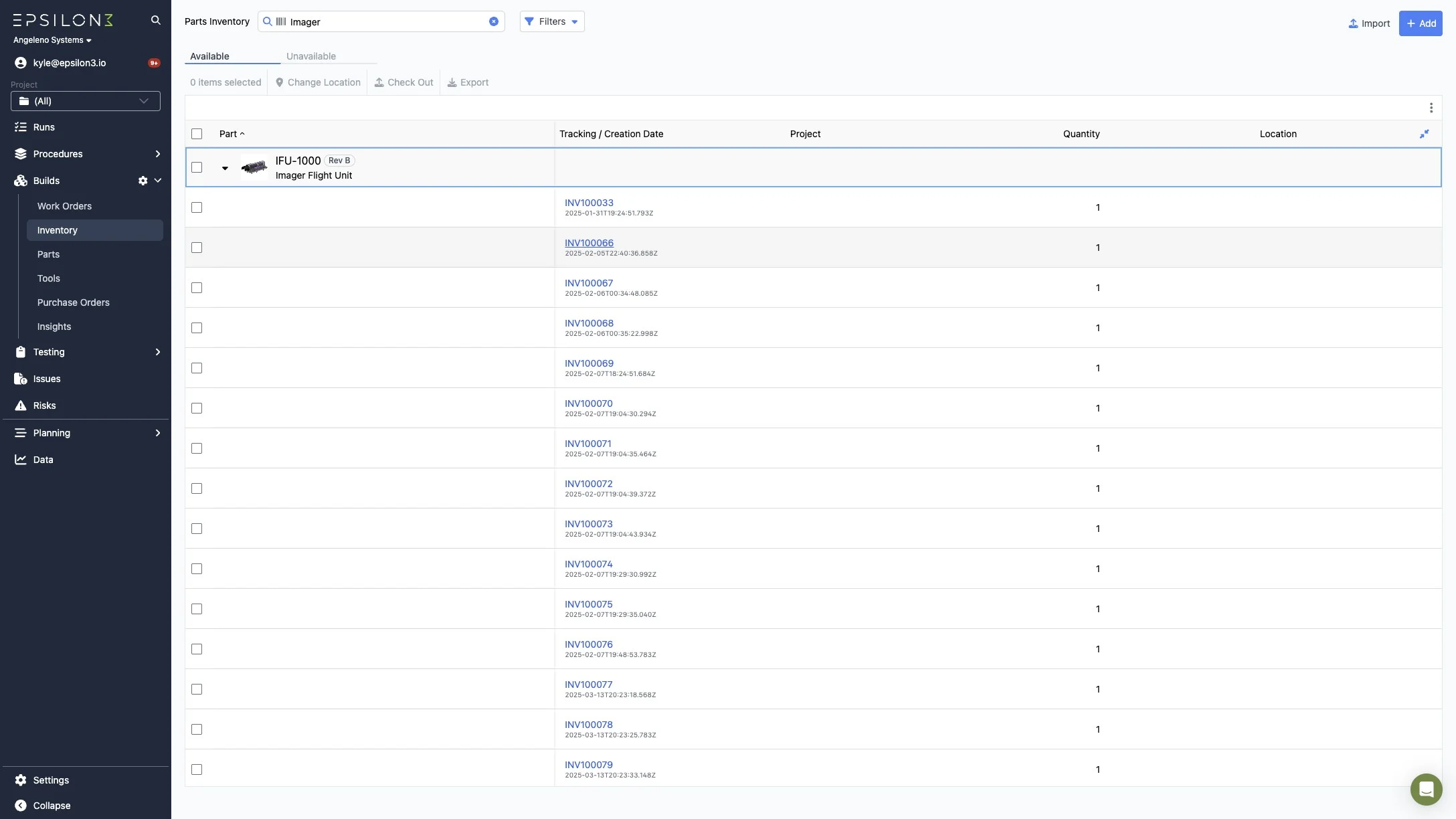Open the support chat bubble
The height and width of the screenshot is (819, 1456).
click(1426, 790)
